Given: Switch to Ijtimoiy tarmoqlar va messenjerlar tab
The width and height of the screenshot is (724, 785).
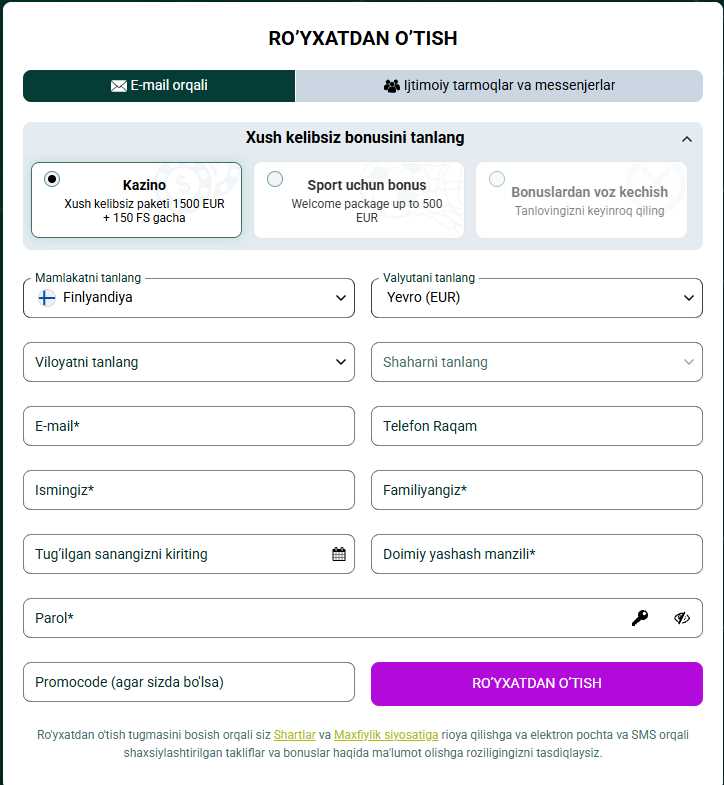Looking at the screenshot, I should tap(499, 86).
